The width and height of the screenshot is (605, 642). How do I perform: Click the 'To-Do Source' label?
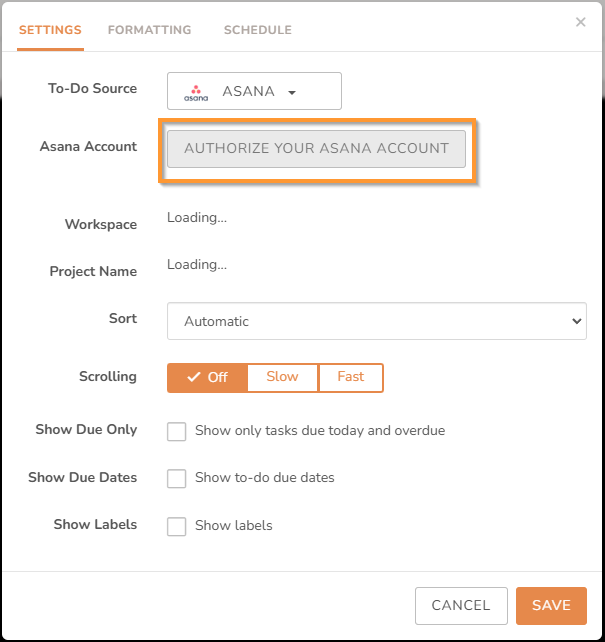coord(93,88)
